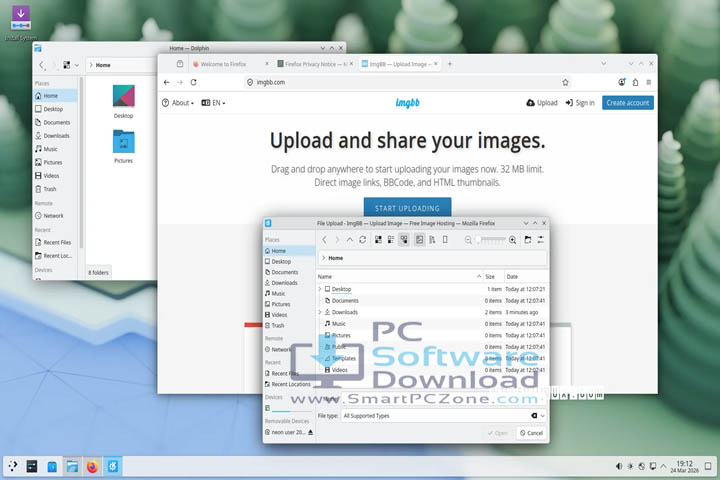Go to parent folder in file dialog
This screenshot has width=720, height=480.
(x=349, y=240)
